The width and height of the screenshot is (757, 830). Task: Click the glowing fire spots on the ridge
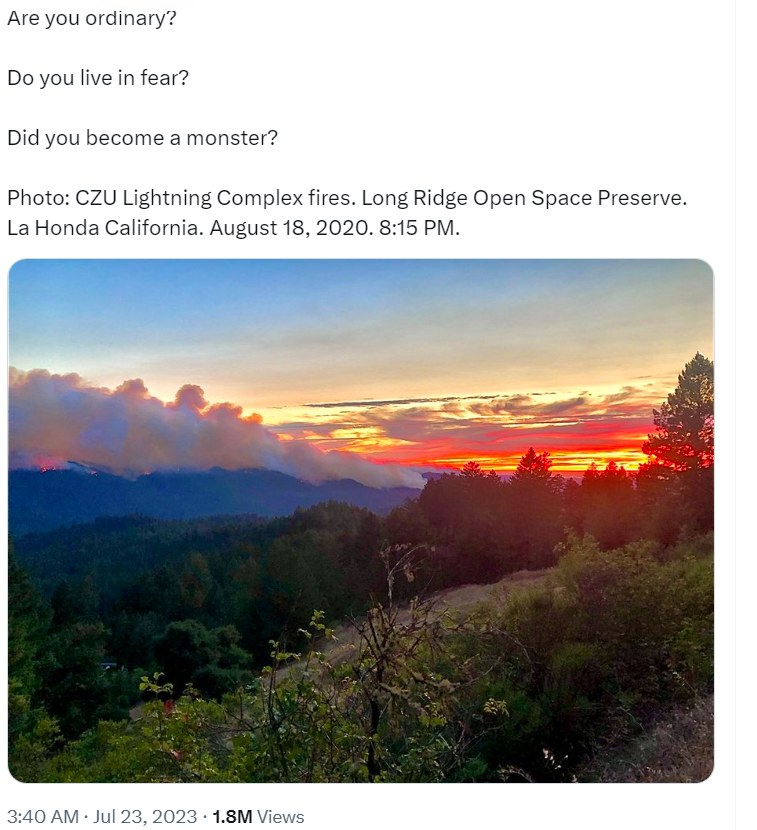47,464
